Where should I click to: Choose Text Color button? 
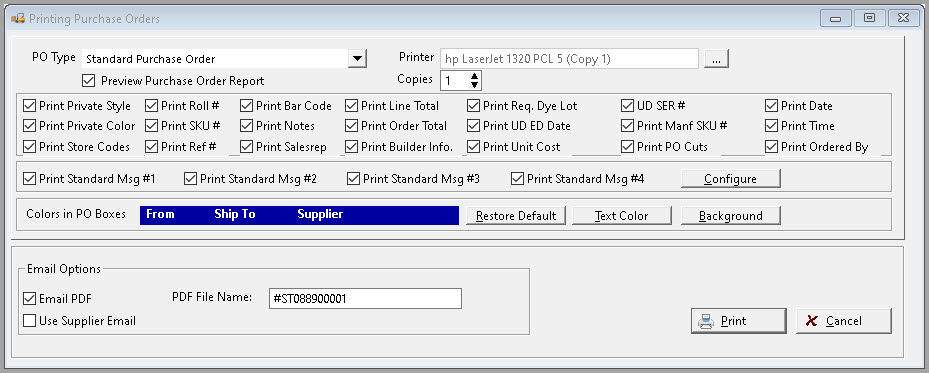point(622,216)
